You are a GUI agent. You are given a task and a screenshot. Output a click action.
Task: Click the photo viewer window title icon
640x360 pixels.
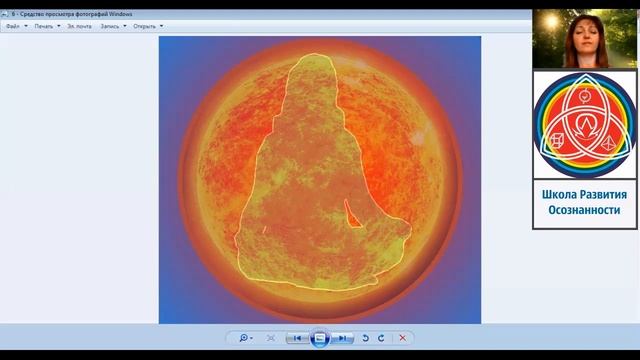(4, 14)
